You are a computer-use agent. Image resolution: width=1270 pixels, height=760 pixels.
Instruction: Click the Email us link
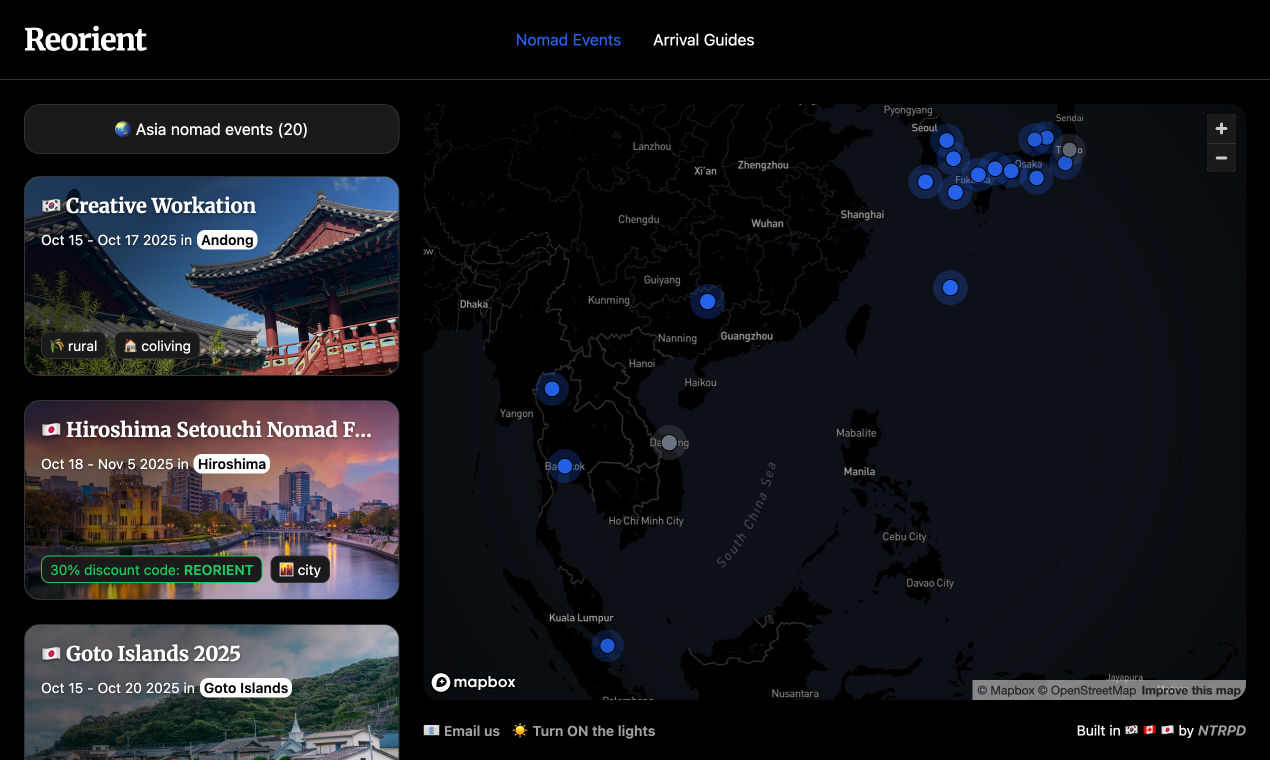tap(461, 731)
